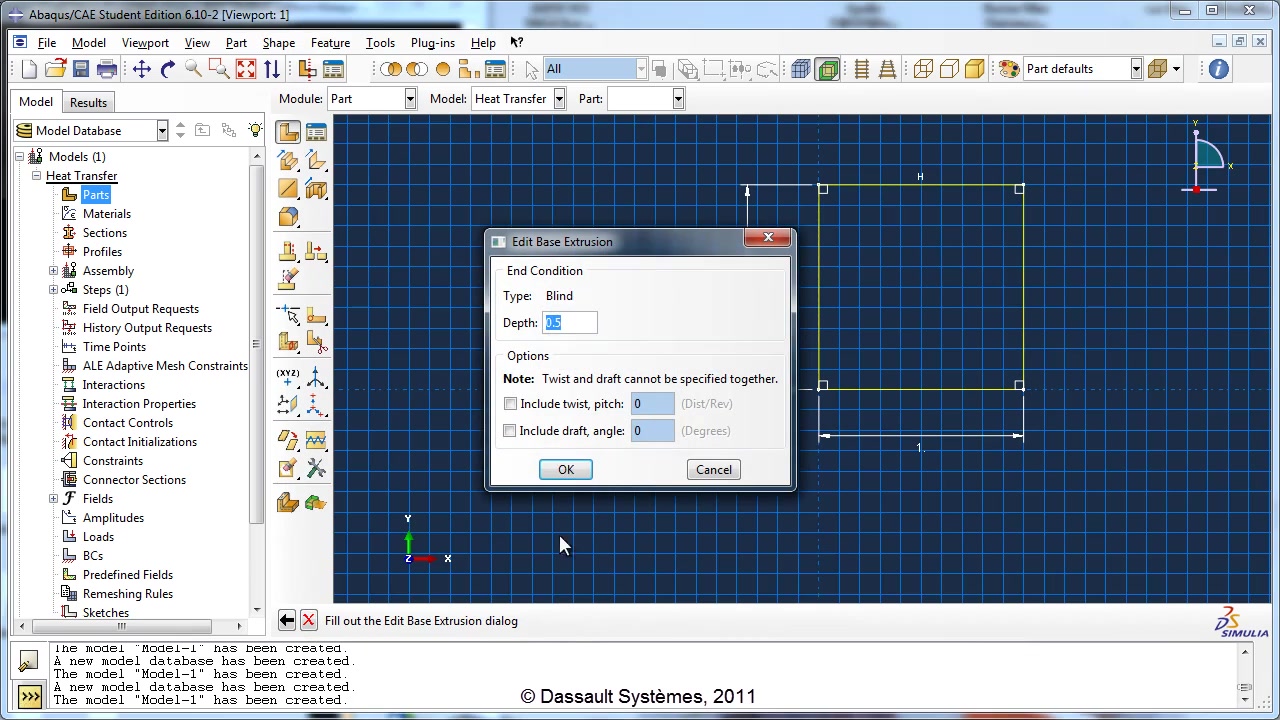The height and width of the screenshot is (720, 1280).
Task: Toggle the shaded render style button
Action: [974, 69]
